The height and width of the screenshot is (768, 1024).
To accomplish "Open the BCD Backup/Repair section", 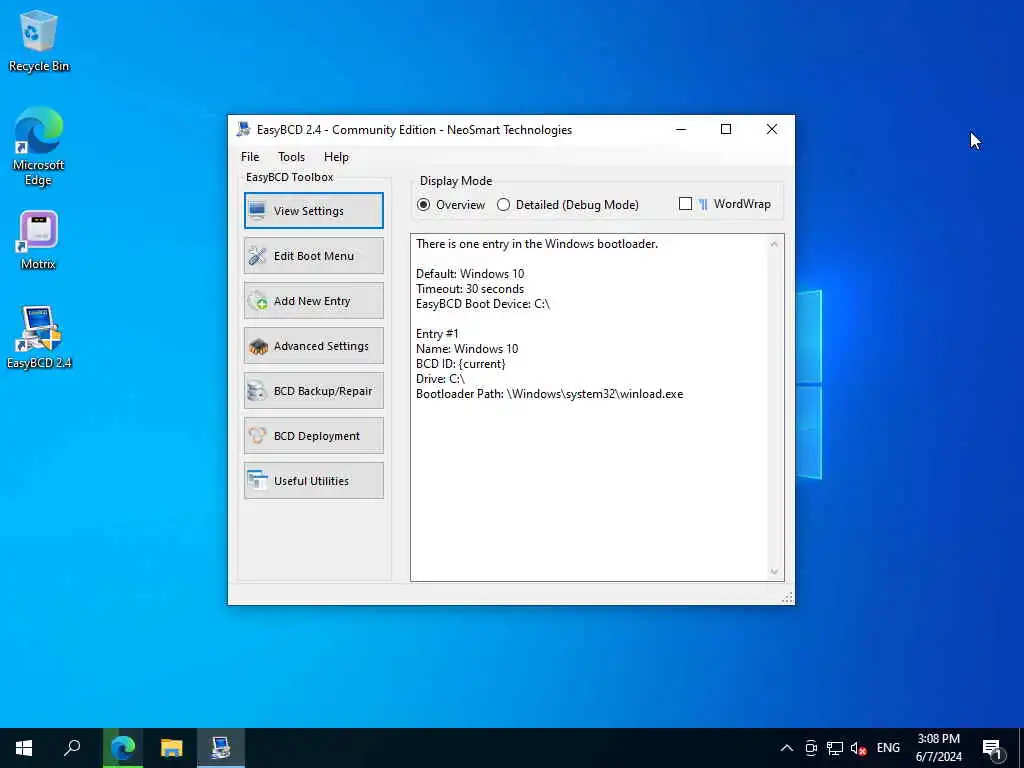I will click(x=313, y=391).
